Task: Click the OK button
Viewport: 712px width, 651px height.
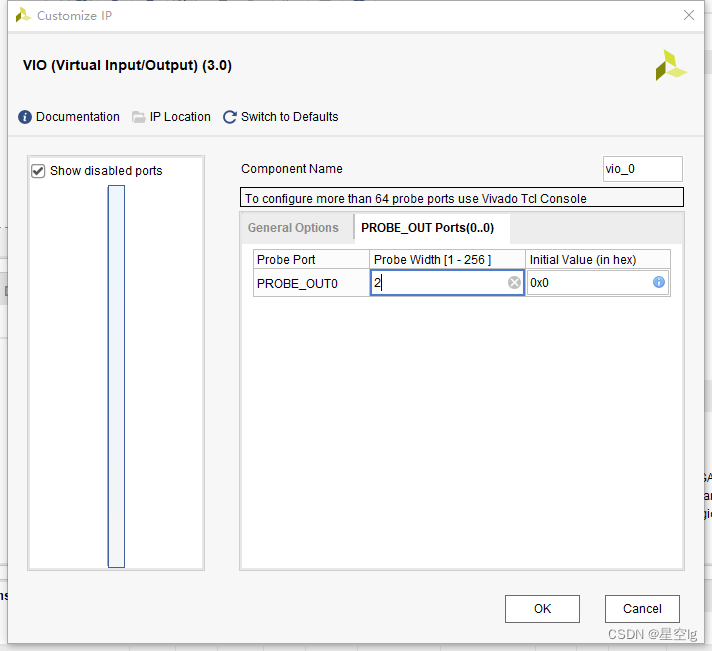Action: point(542,609)
